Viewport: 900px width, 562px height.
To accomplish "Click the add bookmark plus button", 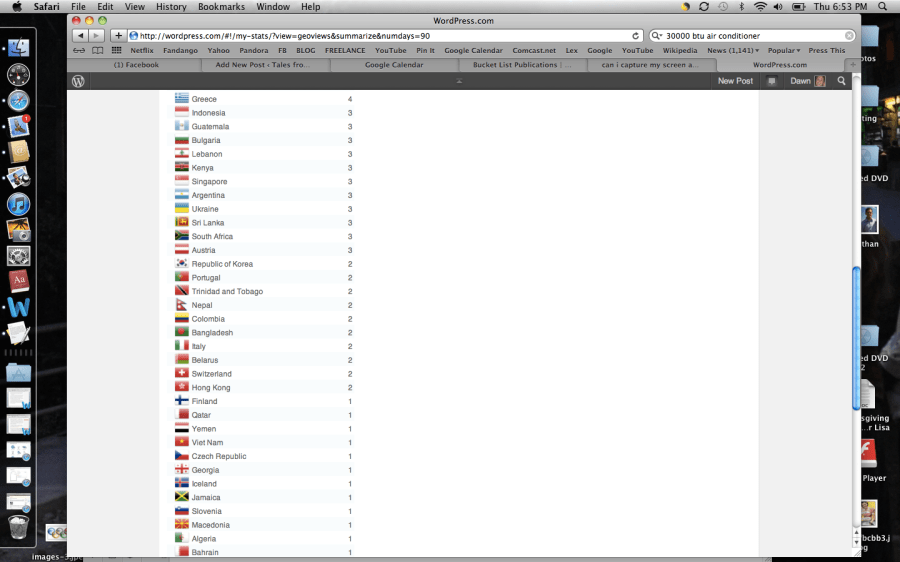I will click(x=119, y=36).
